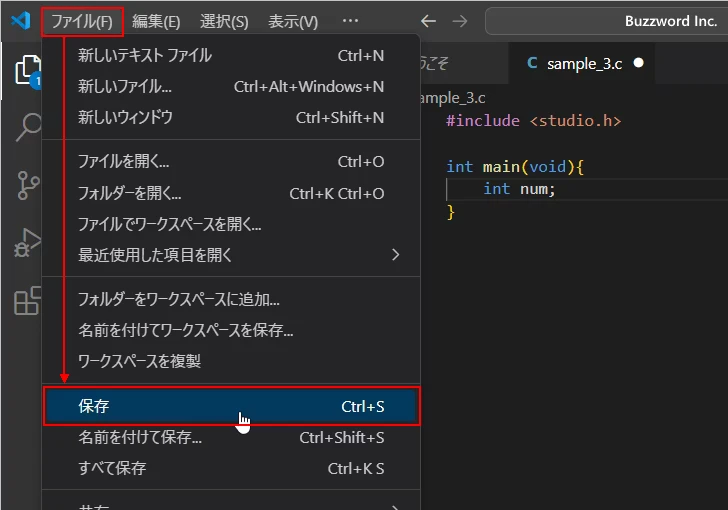
Task: Choose すべて保存 menu item
Action: (231, 469)
